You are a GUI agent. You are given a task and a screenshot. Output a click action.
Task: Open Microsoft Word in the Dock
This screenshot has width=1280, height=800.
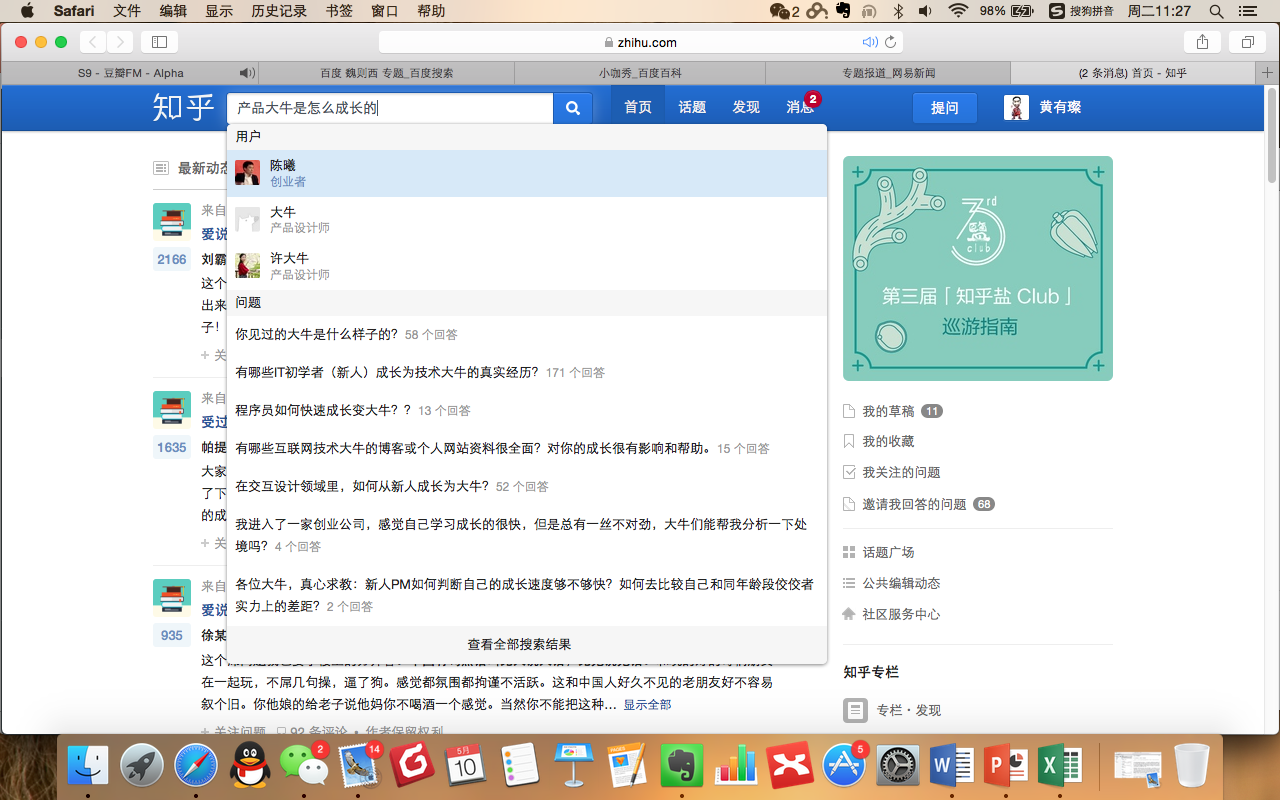(x=951, y=766)
